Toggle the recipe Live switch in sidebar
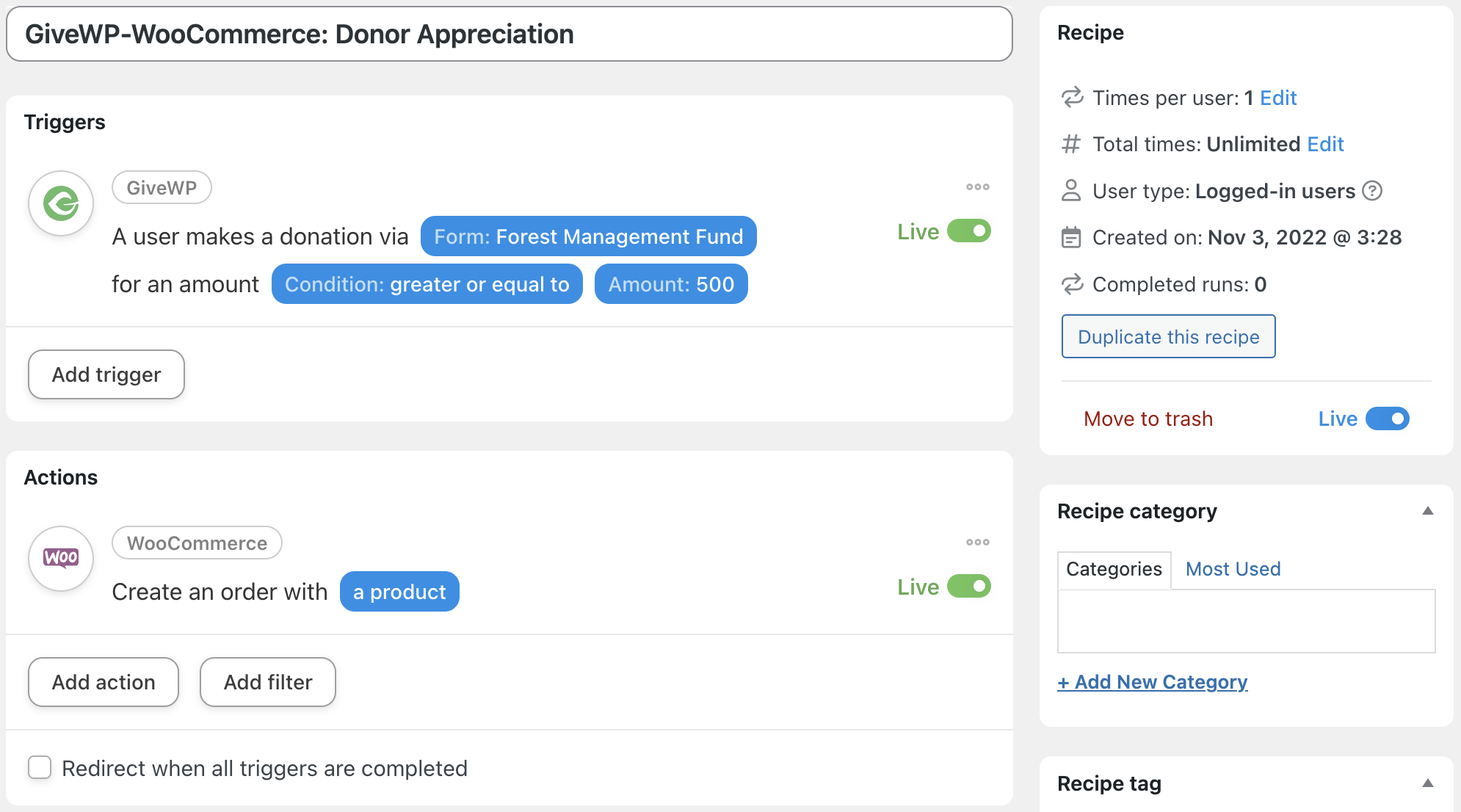Viewport: 1461px width, 812px height. click(x=1388, y=418)
